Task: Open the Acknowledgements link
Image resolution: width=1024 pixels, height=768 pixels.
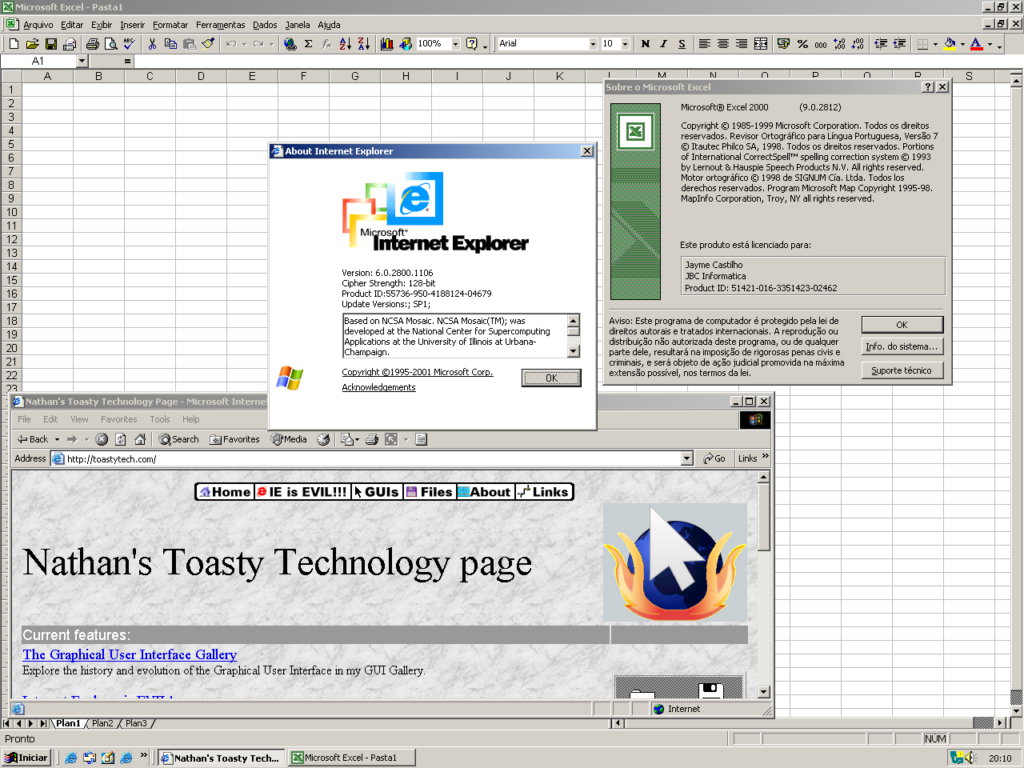Action: [378, 387]
